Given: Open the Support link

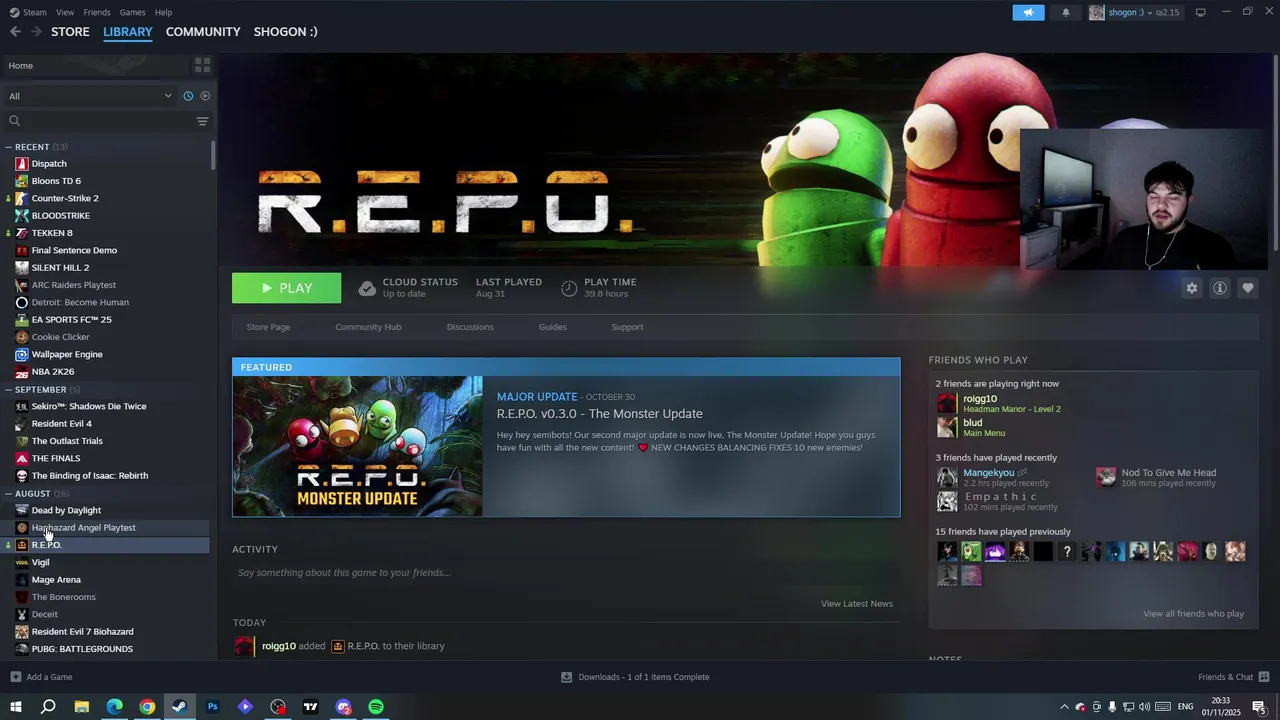Looking at the screenshot, I should (x=627, y=327).
